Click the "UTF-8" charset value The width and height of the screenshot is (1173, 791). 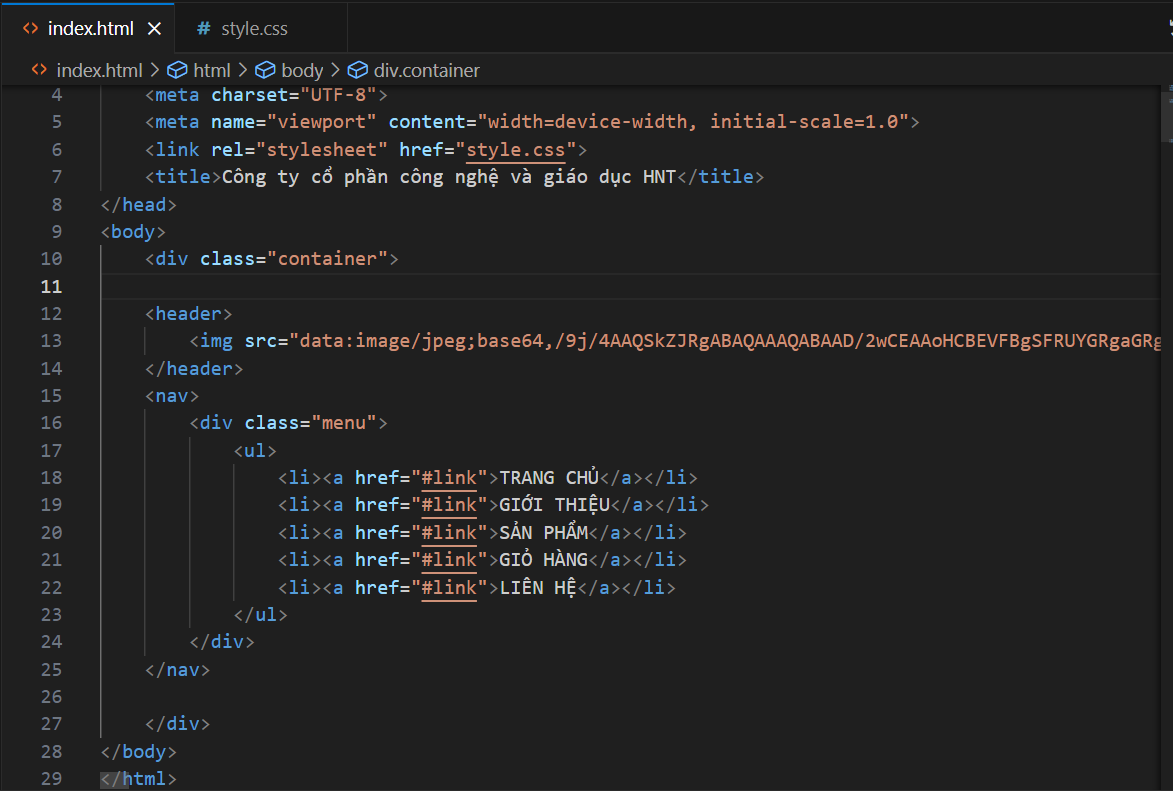coord(338,95)
